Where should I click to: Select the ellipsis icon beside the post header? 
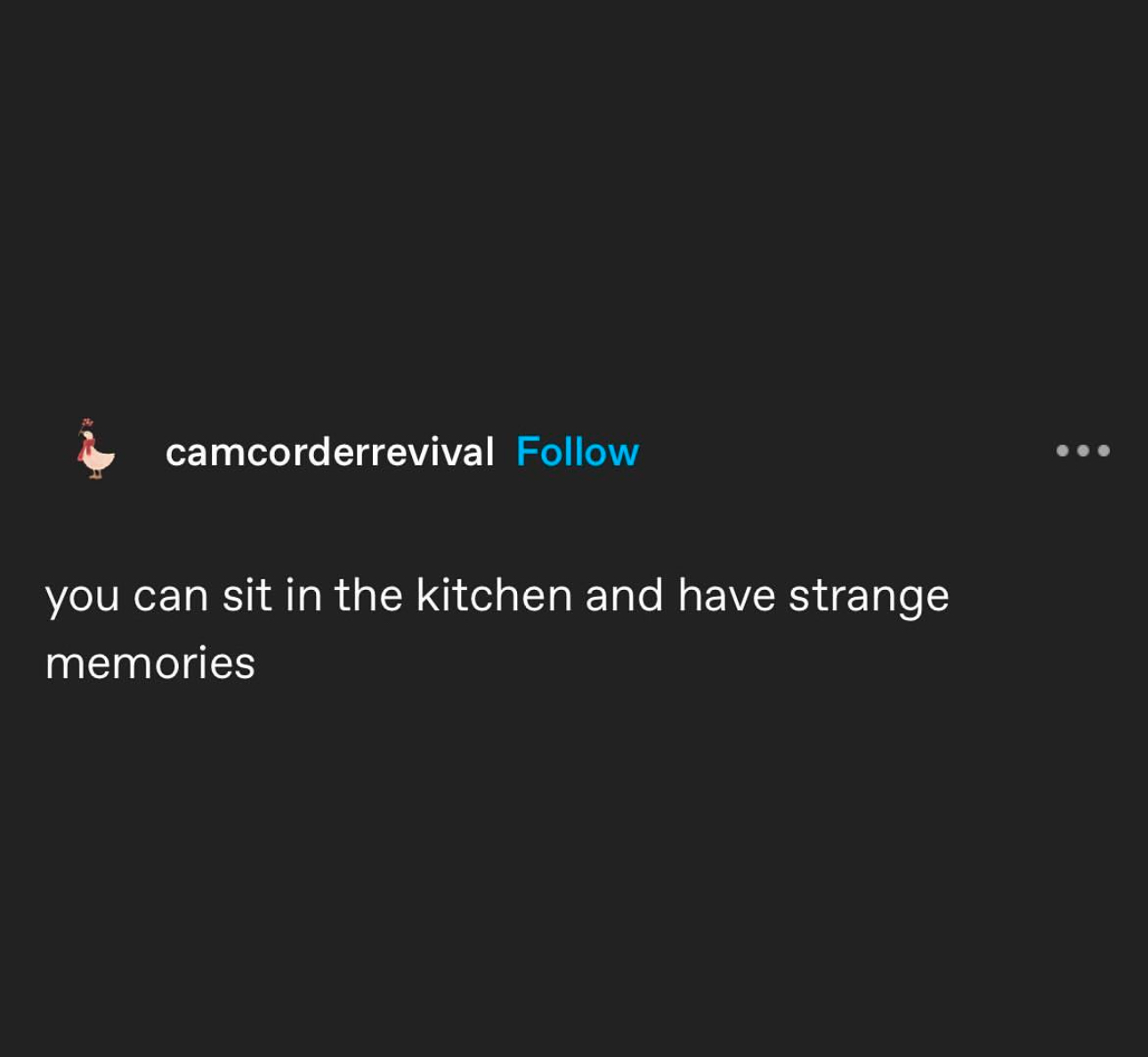tap(1082, 450)
